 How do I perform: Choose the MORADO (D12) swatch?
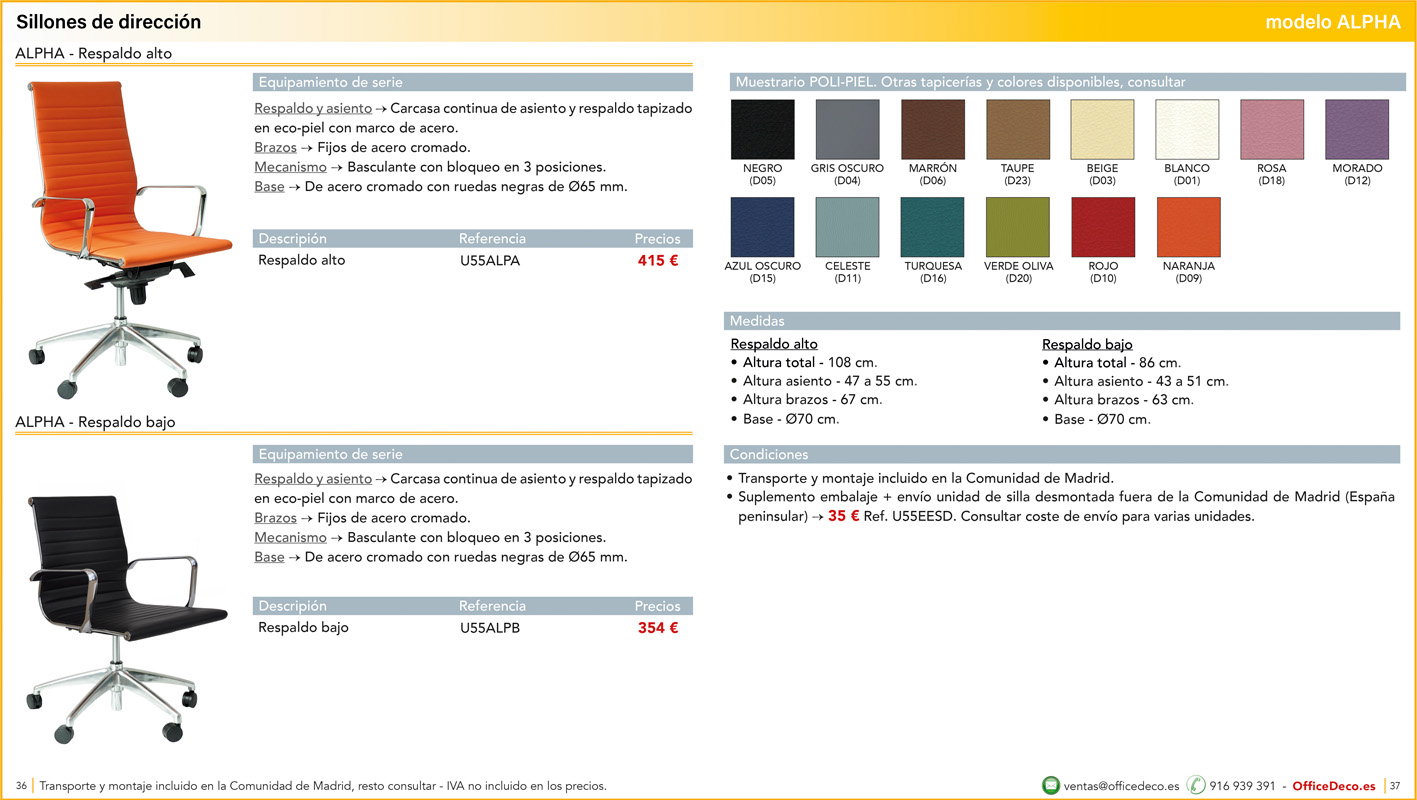pyautogui.click(x=1357, y=129)
